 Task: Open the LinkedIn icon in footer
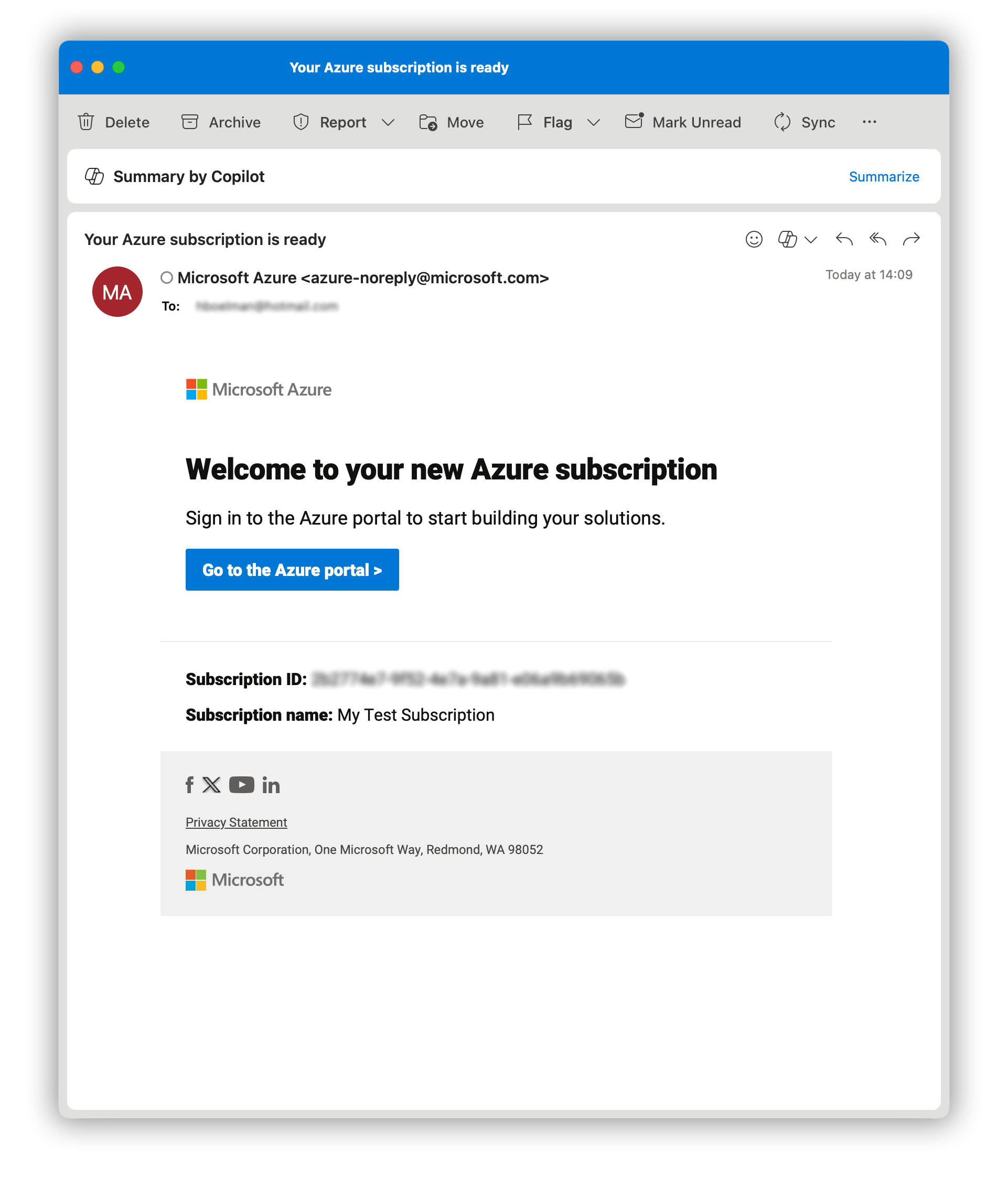[271, 786]
